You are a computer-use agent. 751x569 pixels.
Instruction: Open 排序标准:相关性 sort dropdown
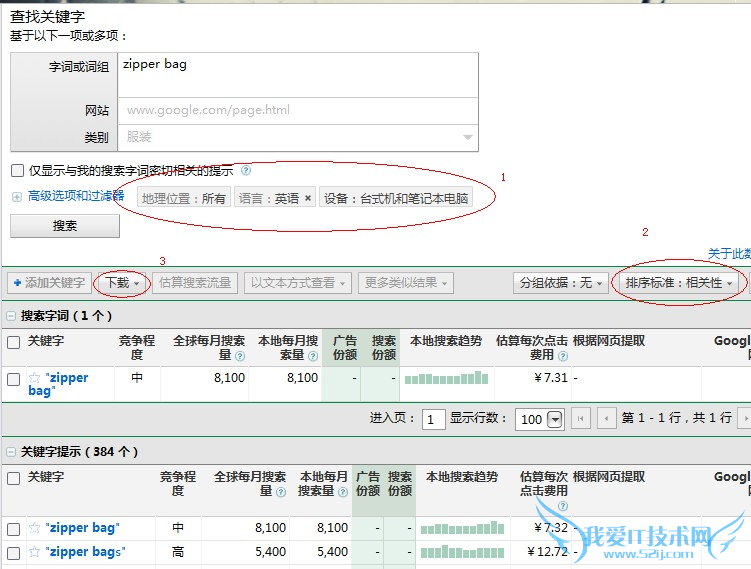(679, 283)
